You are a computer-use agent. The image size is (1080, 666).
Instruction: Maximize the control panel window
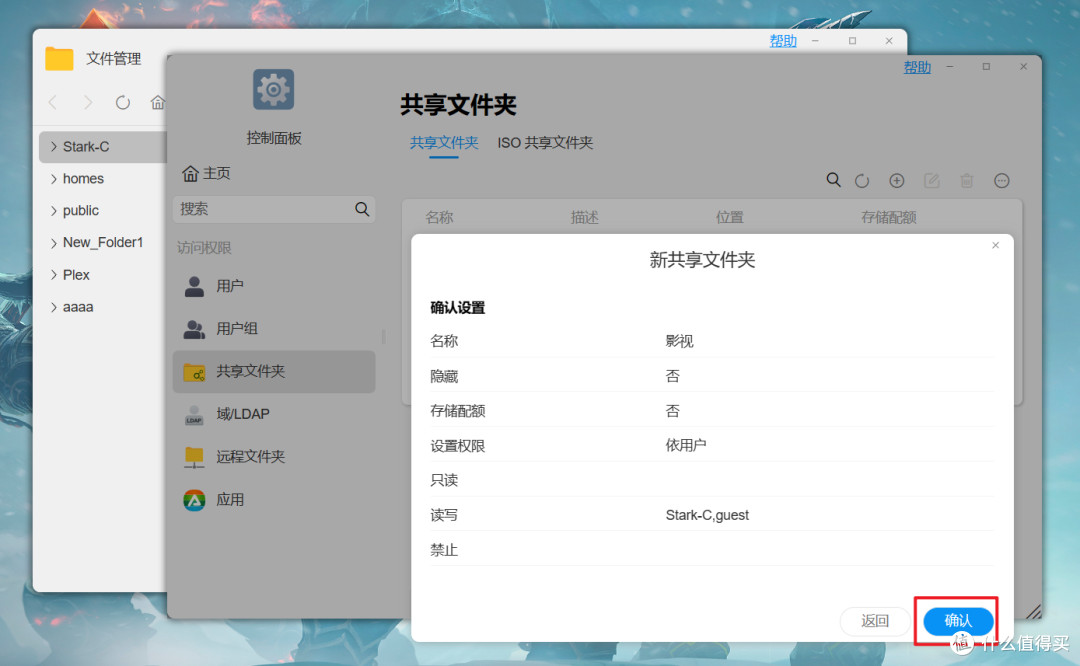[x=986, y=67]
